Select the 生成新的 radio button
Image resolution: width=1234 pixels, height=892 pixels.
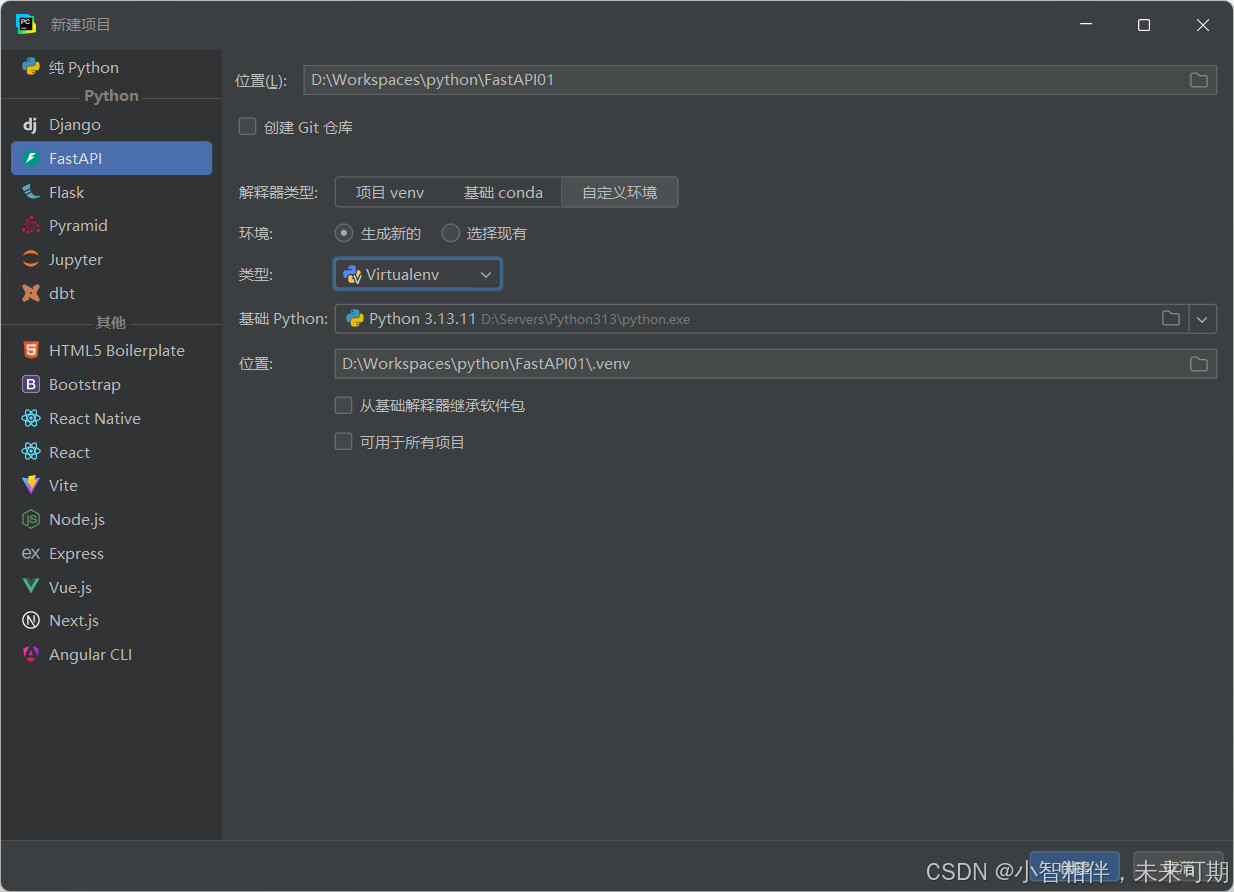(344, 233)
